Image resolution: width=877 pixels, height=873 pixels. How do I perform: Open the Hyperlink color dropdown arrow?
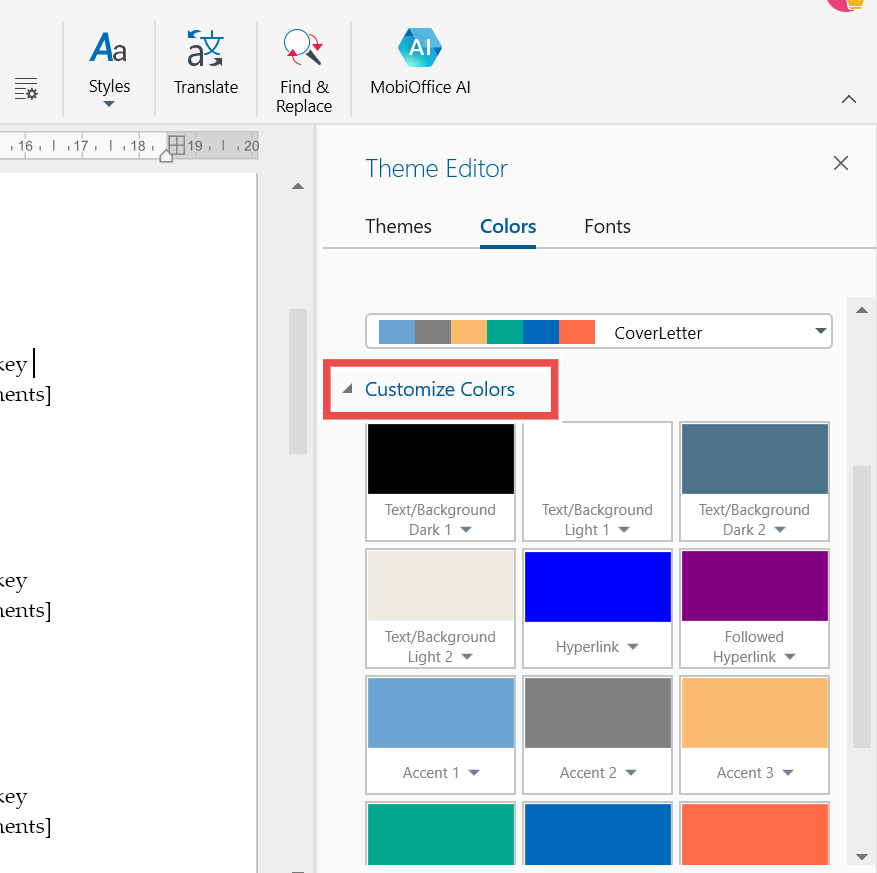(633, 647)
